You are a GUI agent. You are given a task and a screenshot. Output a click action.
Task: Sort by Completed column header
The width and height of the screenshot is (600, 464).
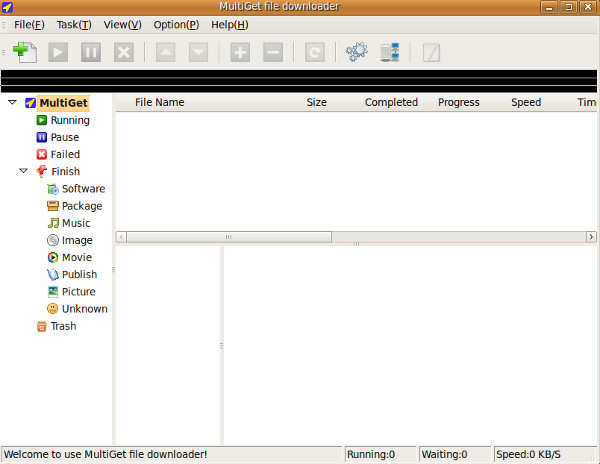tap(391, 103)
